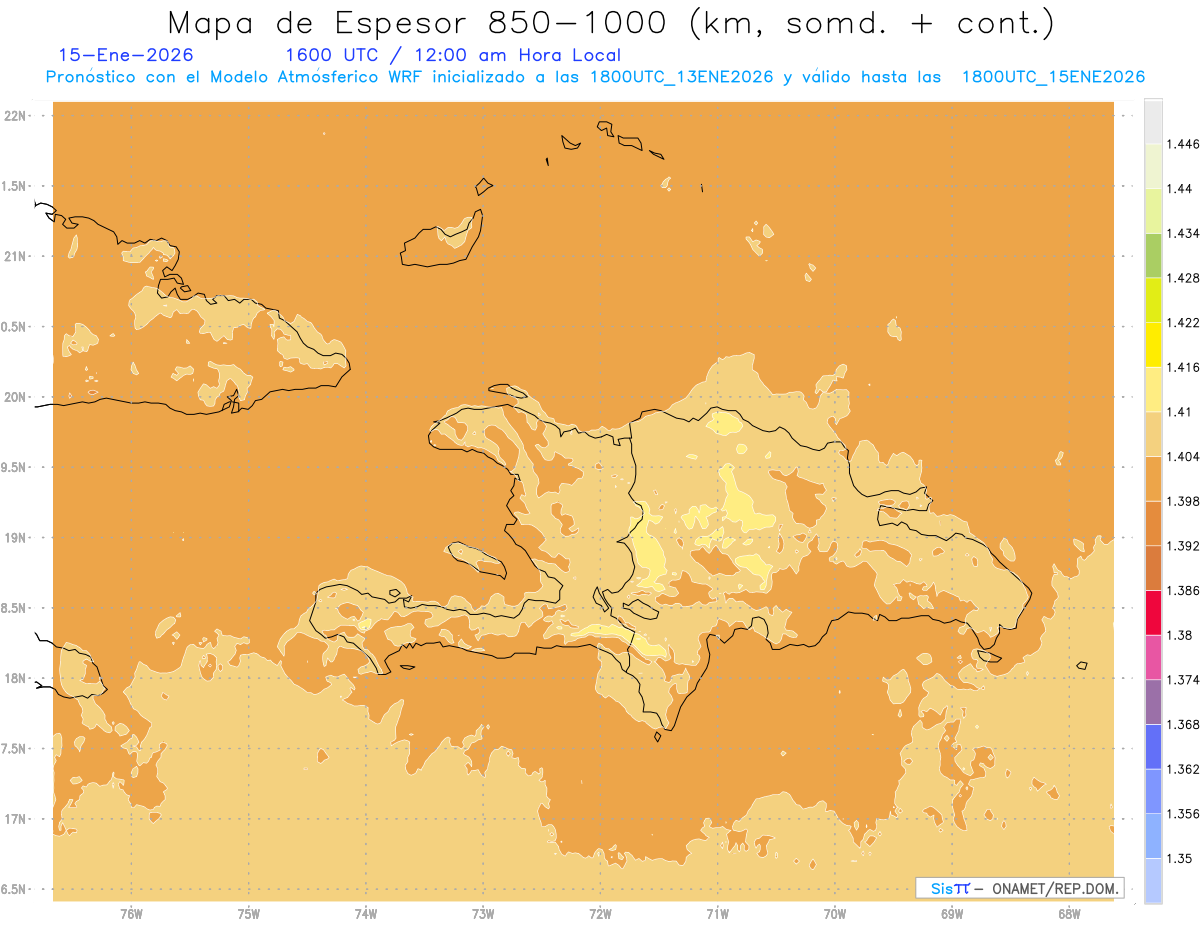The width and height of the screenshot is (1200, 927).
Task: Click the 70W longitude axis label
Action: 835,914
